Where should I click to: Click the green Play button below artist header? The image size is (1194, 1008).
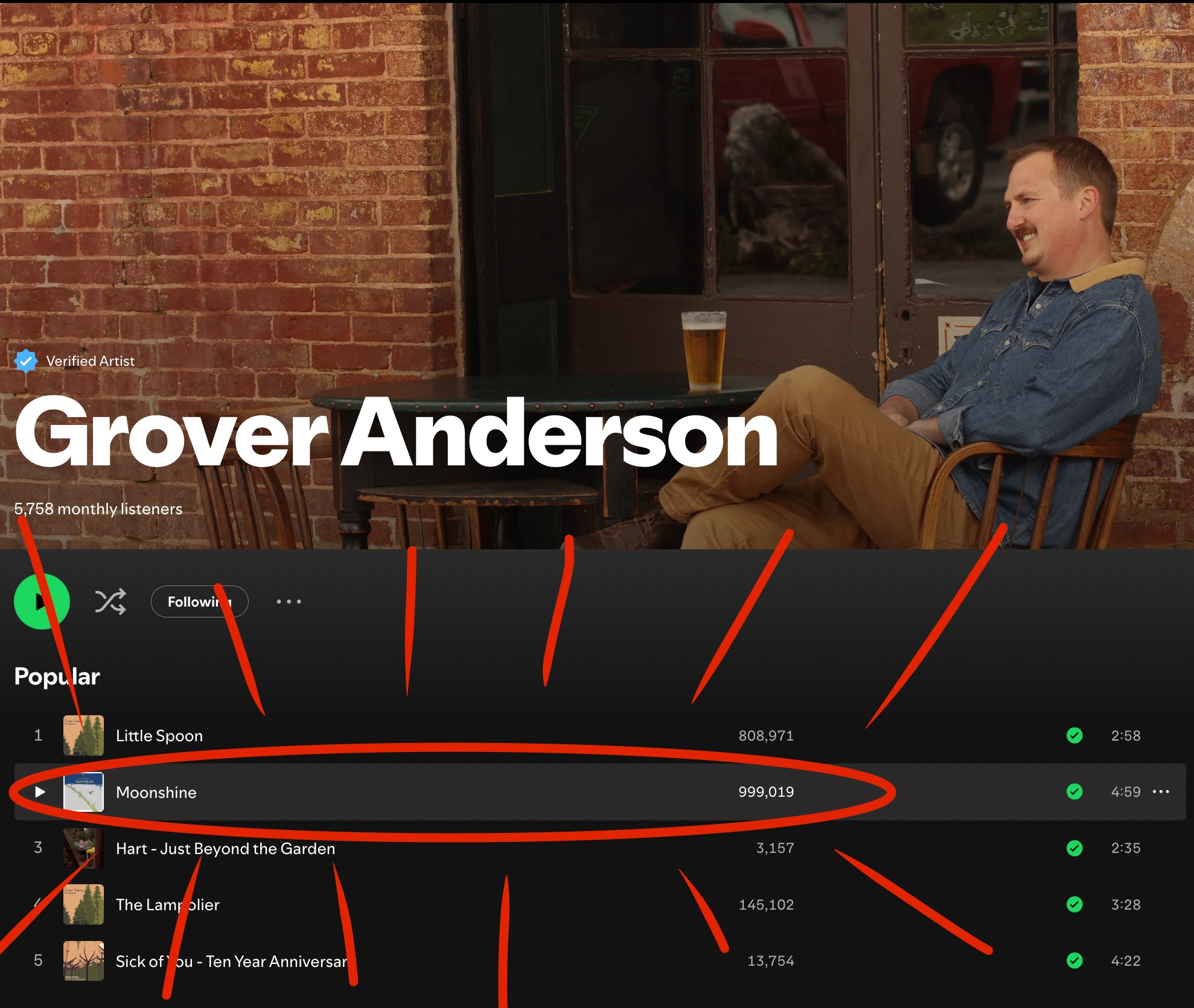[42, 601]
